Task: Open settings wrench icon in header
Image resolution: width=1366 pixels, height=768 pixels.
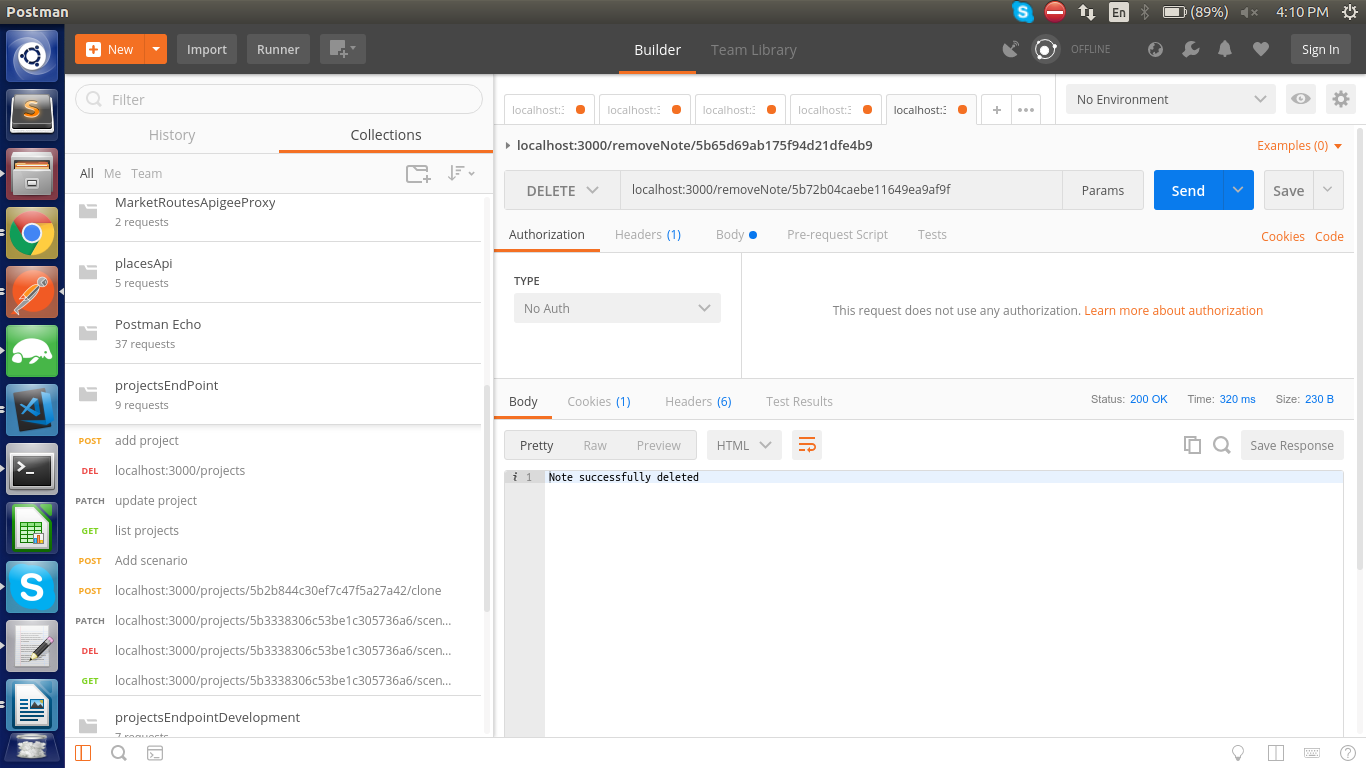Action: pyautogui.click(x=1190, y=49)
